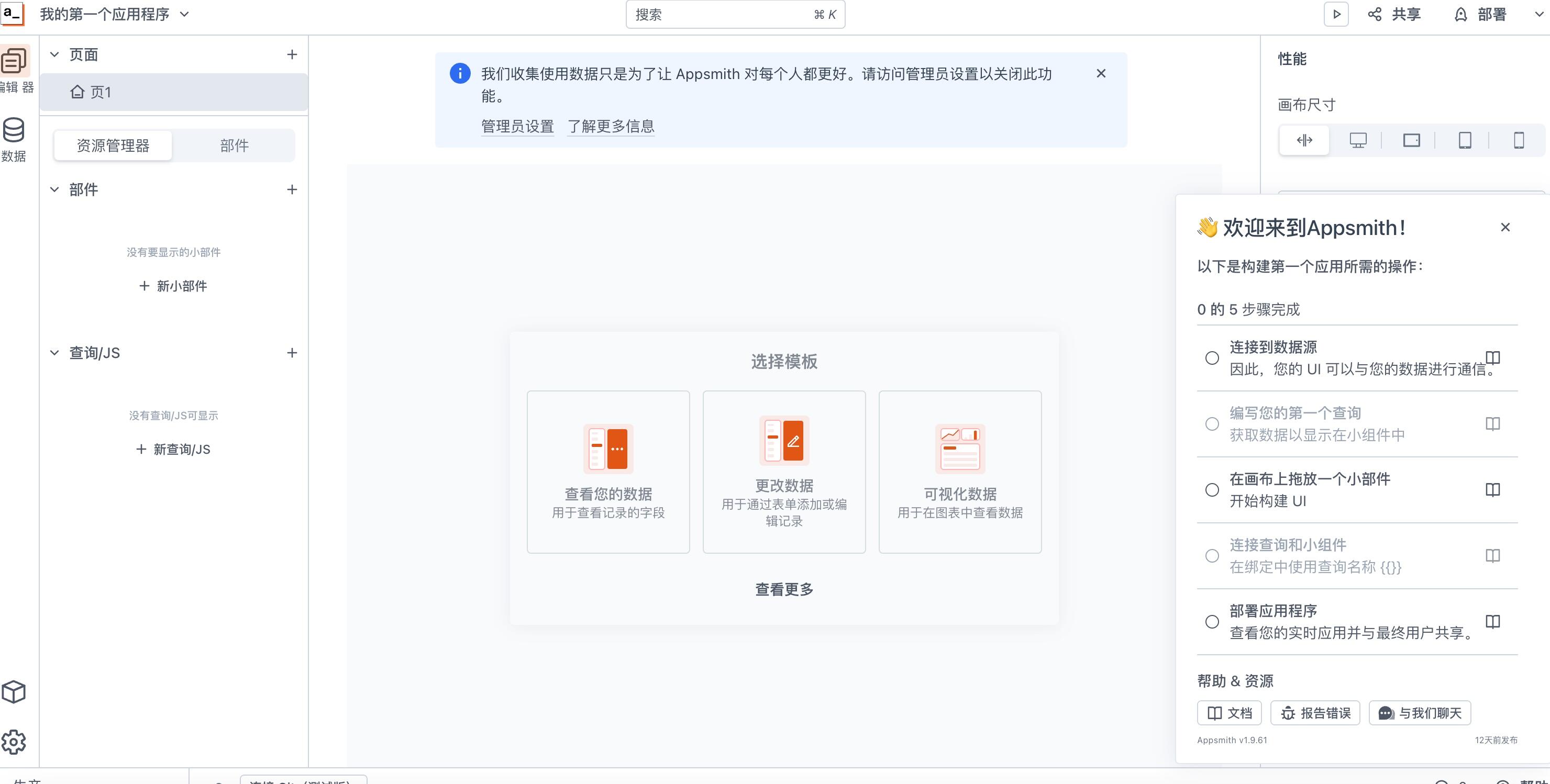Click the 查看更多 templates link
Viewport: 1550px width, 784px height.
click(x=784, y=589)
